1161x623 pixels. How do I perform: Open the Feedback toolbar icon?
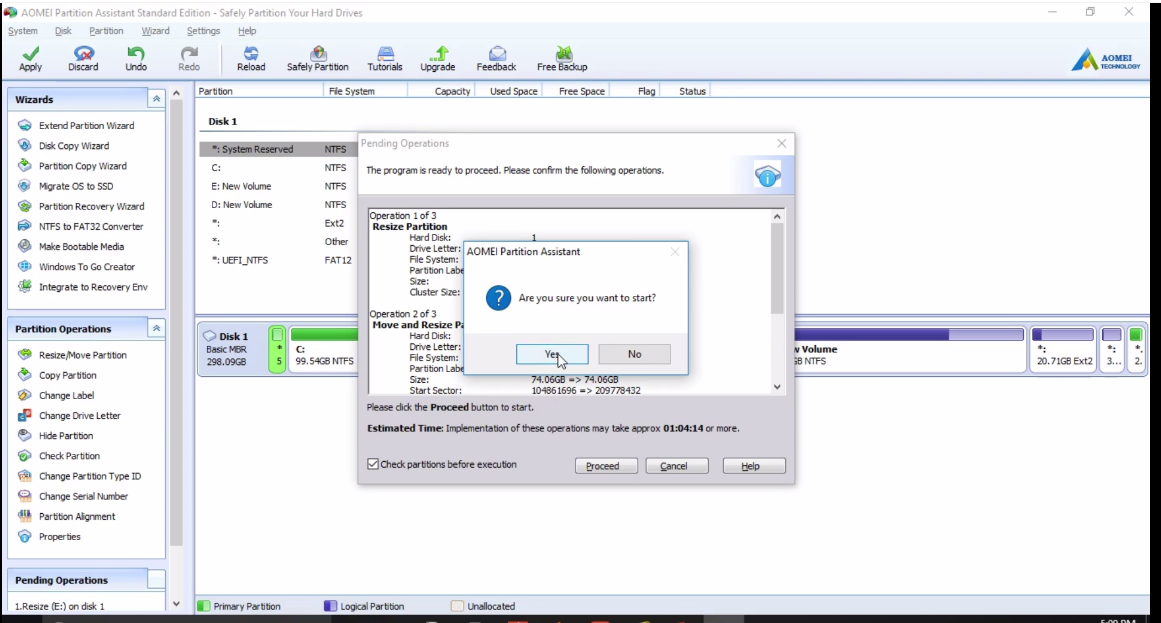(x=496, y=59)
